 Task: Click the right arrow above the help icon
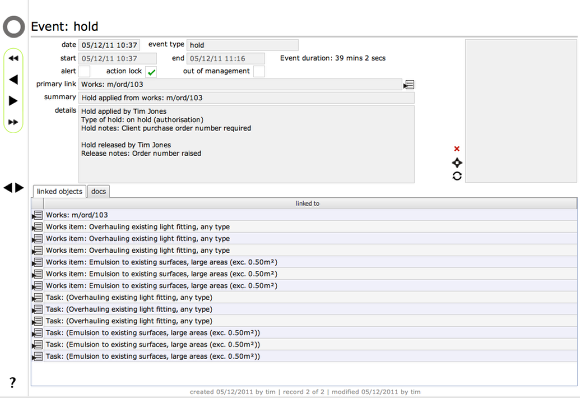coord(19,188)
